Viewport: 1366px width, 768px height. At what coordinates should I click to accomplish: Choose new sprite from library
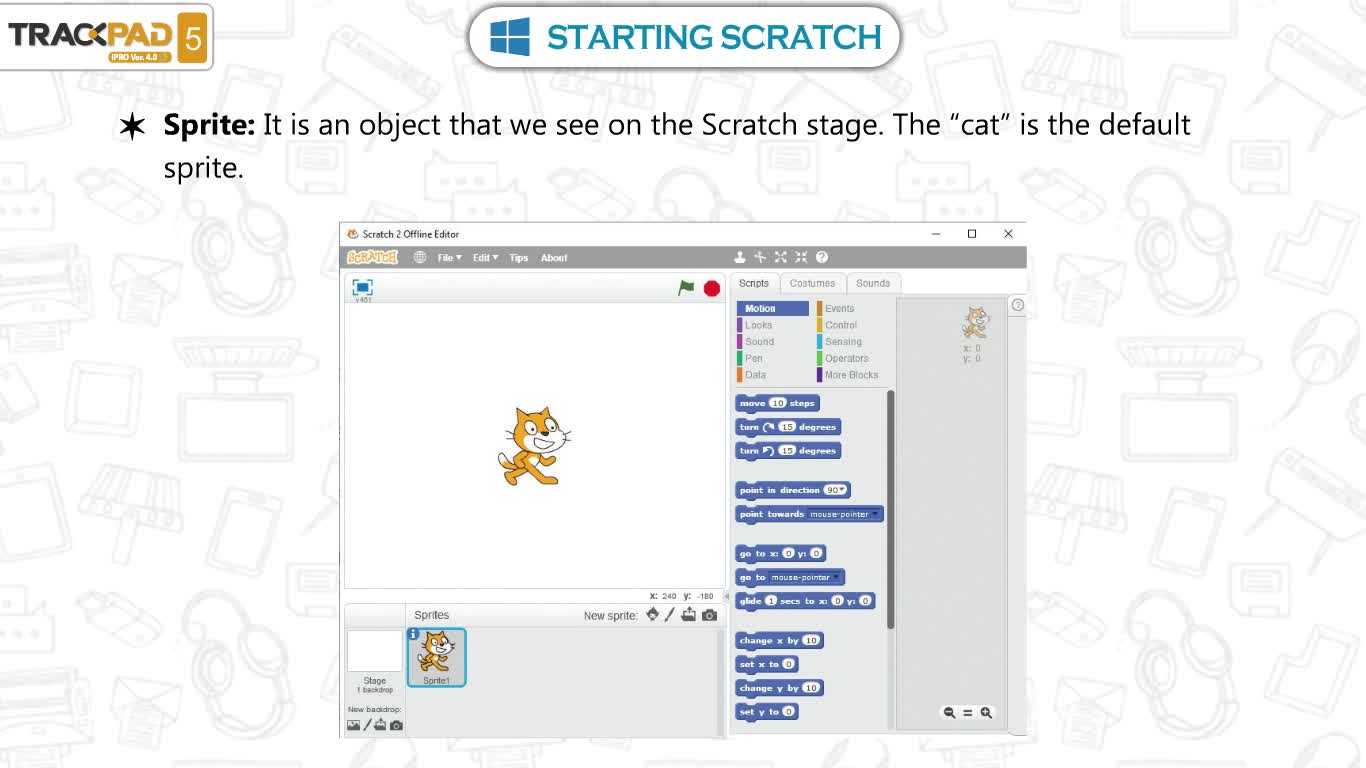point(653,614)
